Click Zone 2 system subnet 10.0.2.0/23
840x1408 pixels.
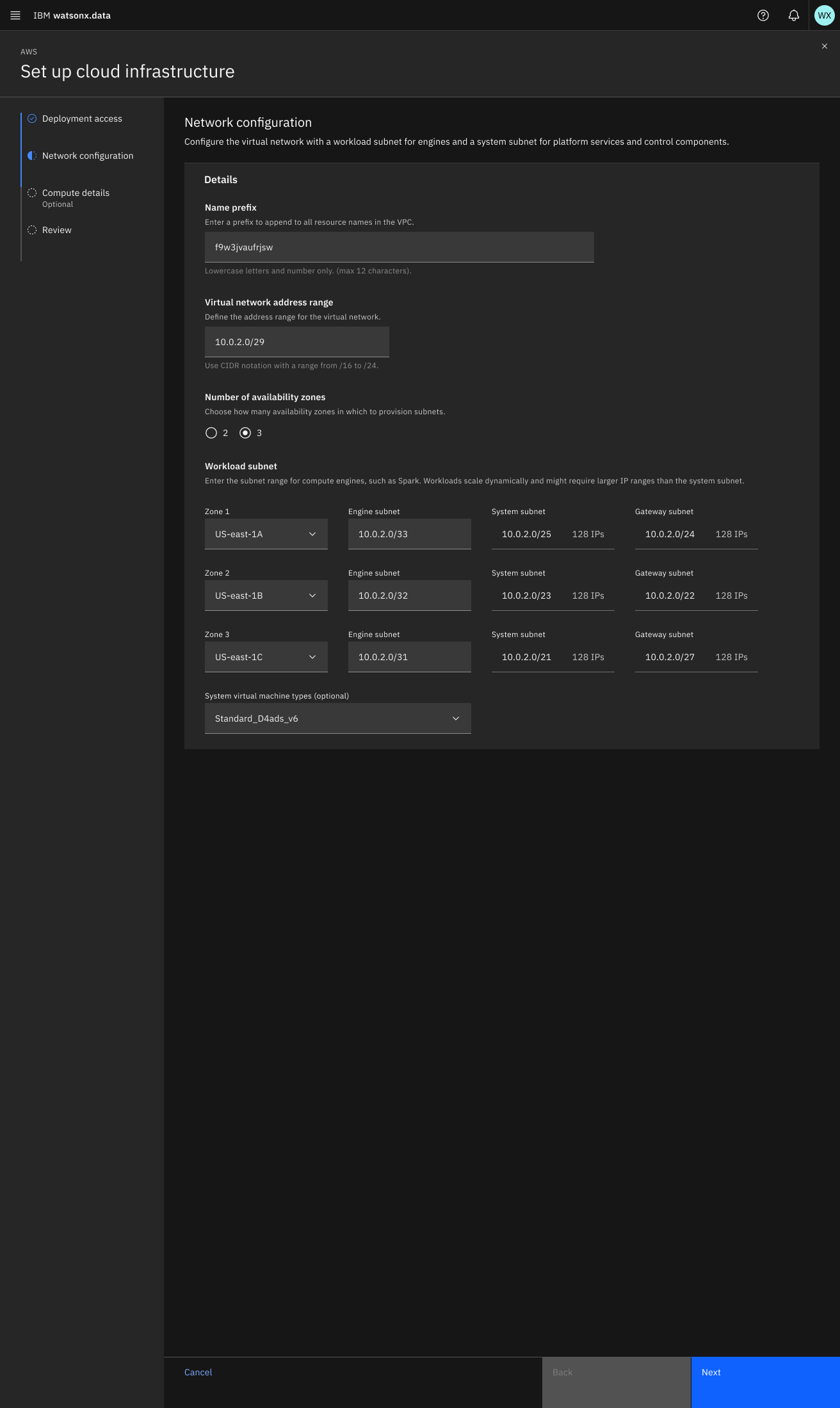(x=553, y=595)
